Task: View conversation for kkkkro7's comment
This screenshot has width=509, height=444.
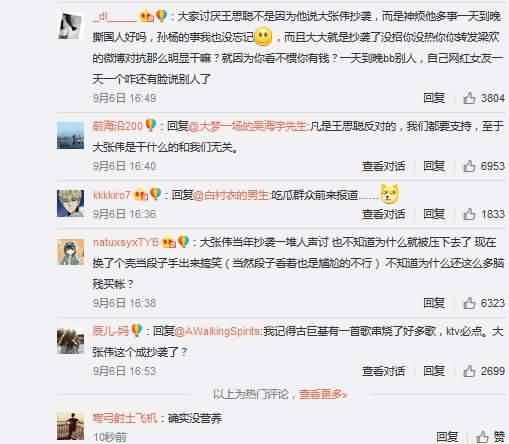Action: coord(384,214)
